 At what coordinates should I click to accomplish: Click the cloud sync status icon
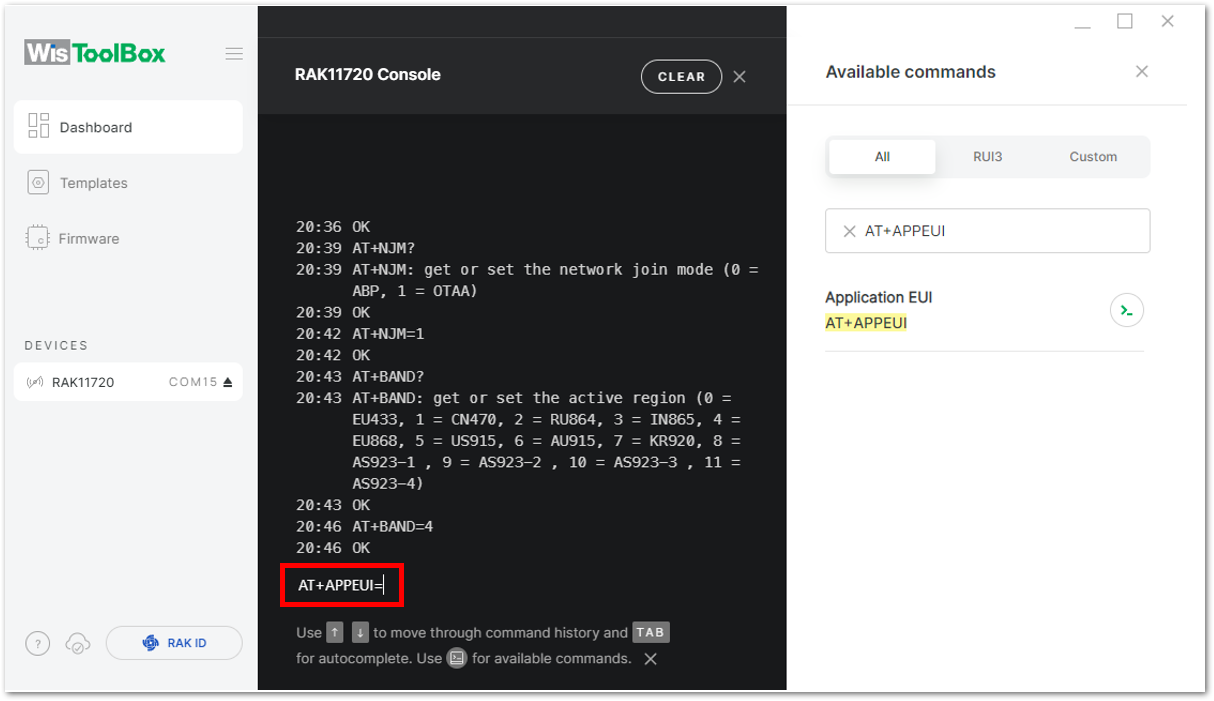point(77,644)
